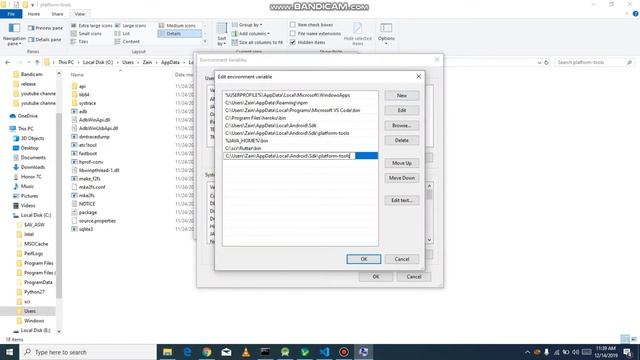Screen dimensions: 640x360
Task: Launch VLC media player from the taskbar
Action: (246, 352)
